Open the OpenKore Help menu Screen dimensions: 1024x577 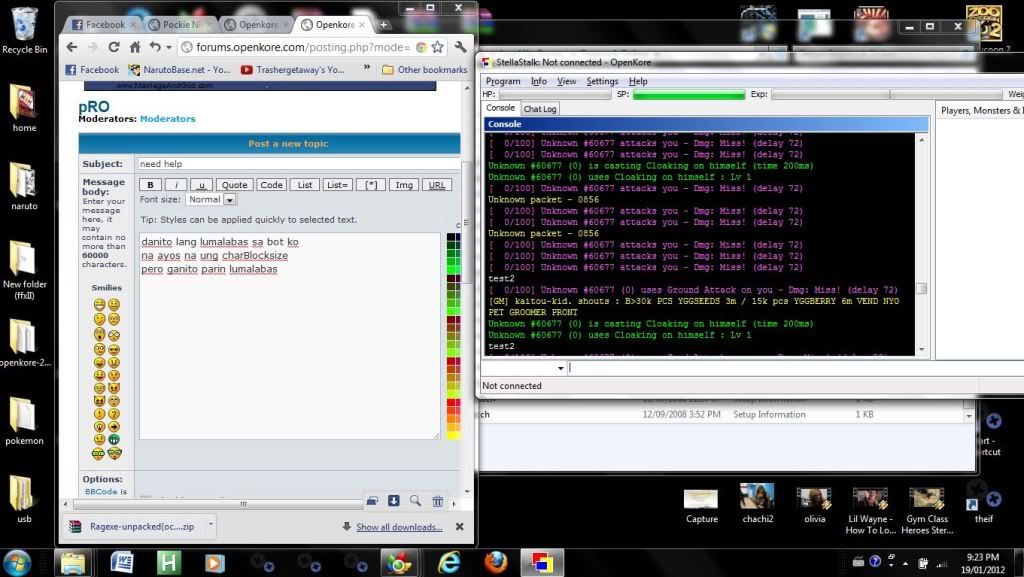[x=638, y=81]
